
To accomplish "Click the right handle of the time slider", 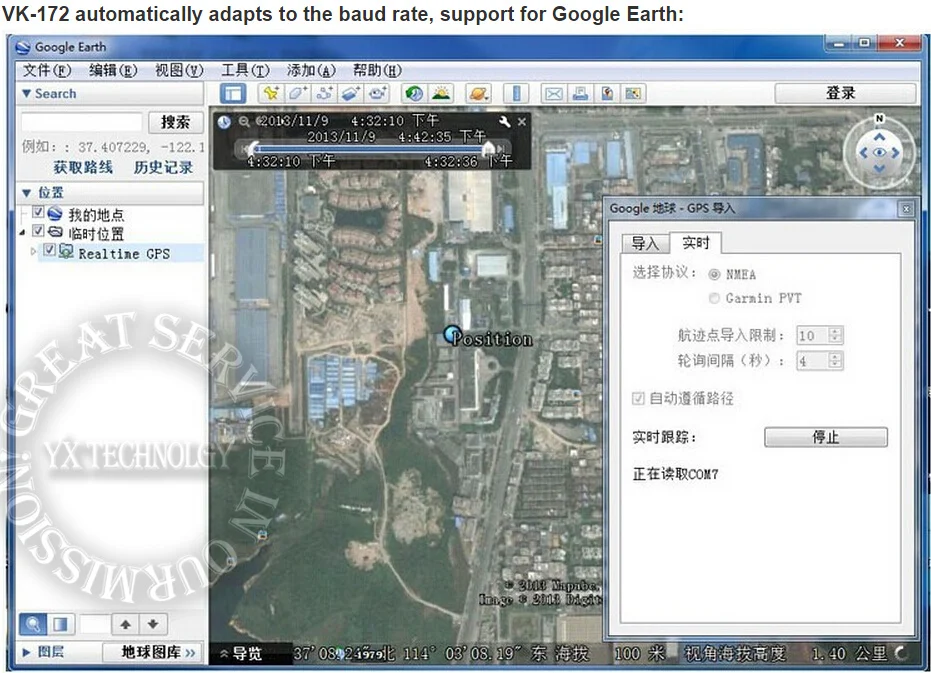I will [489, 147].
